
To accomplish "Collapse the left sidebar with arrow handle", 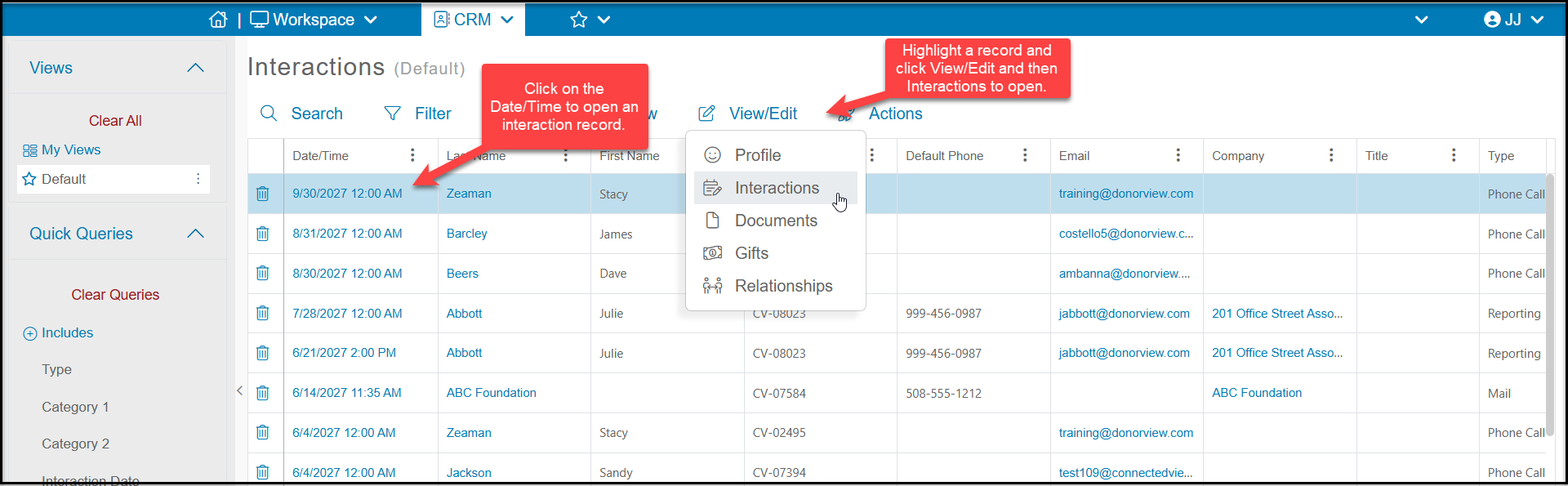I will (239, 390).
